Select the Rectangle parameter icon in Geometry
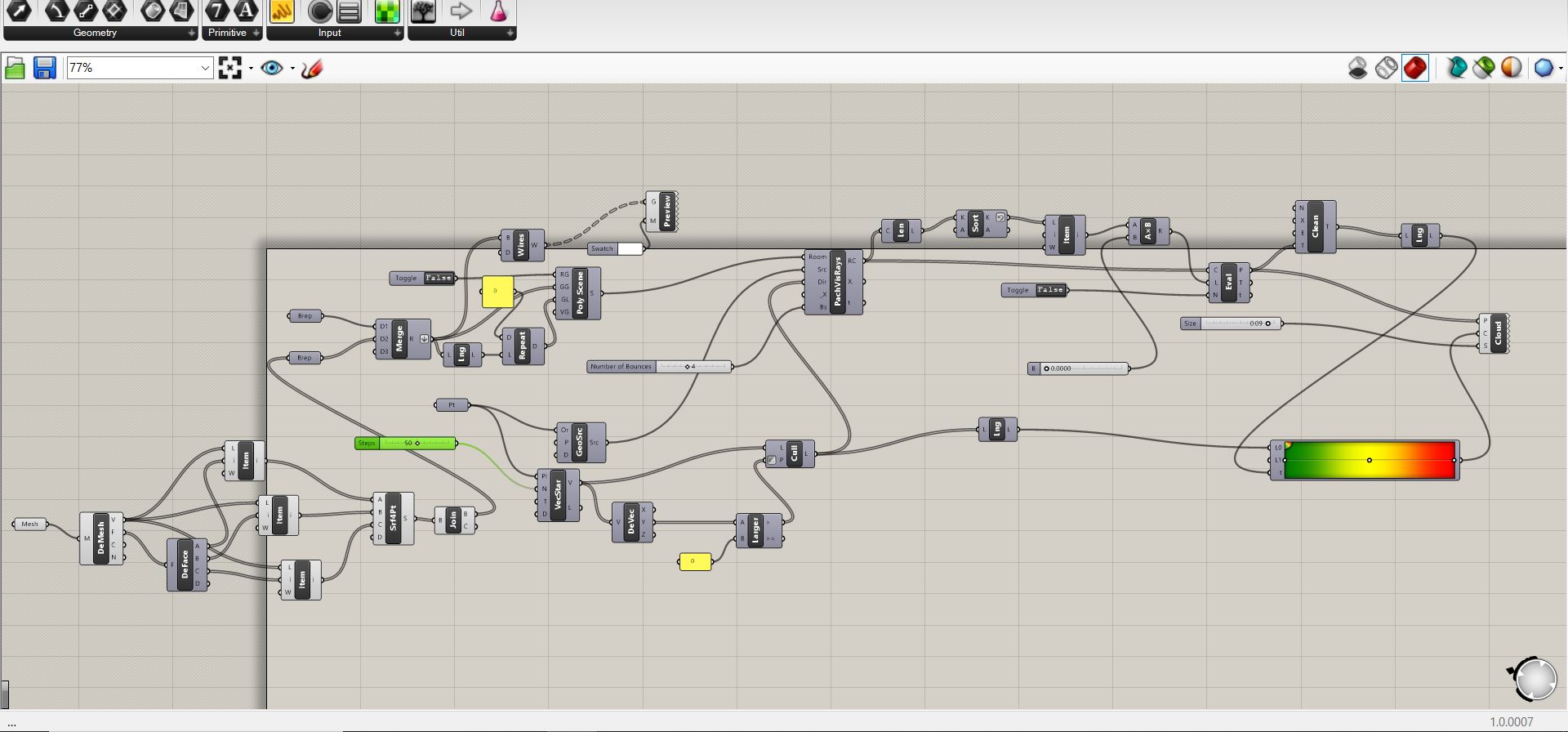The width and height of the screenshot is (1568, 732). coord(115,11)
